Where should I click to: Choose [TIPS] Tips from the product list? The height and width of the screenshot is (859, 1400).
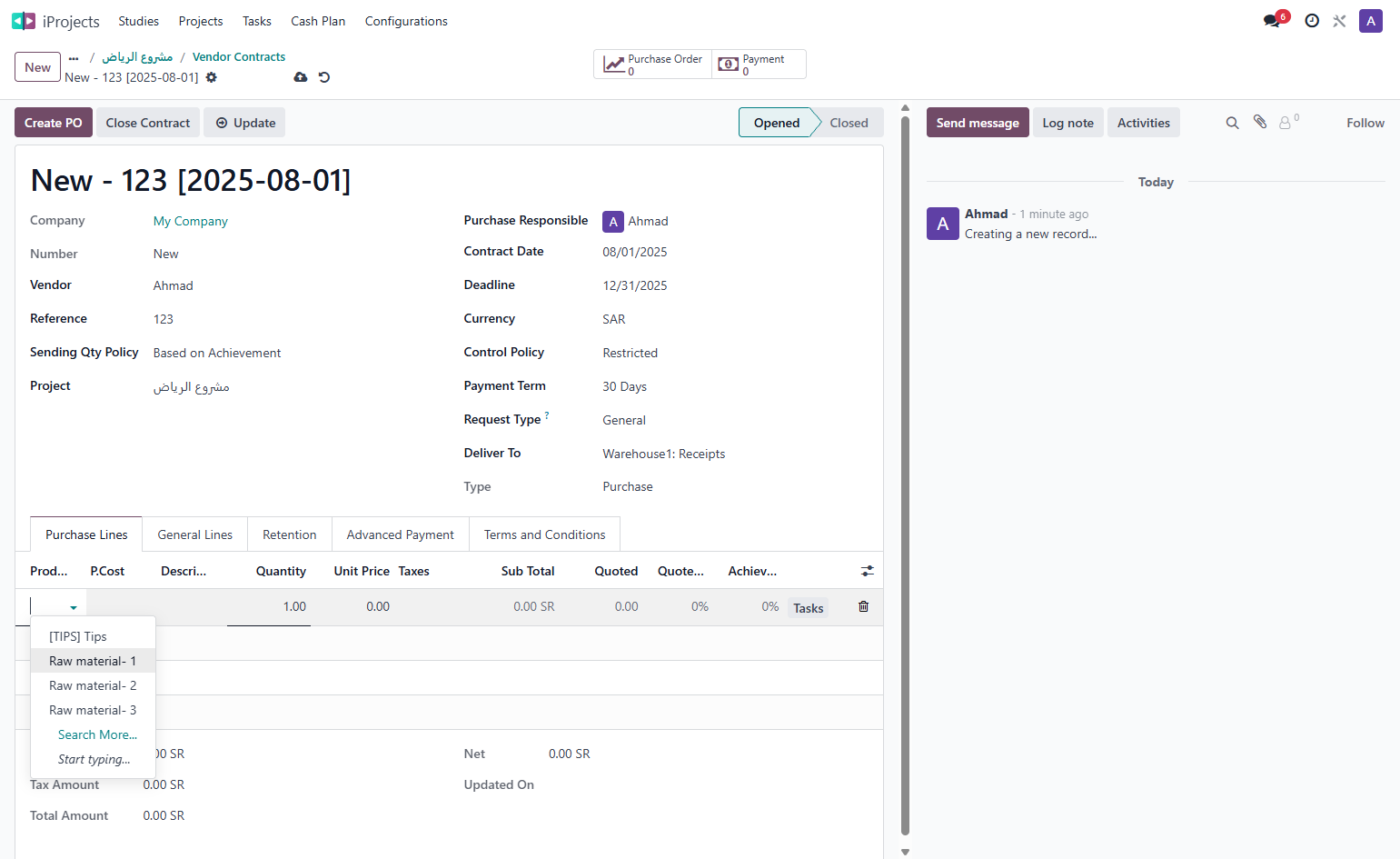pyautogui.click(x=93, y=636)
